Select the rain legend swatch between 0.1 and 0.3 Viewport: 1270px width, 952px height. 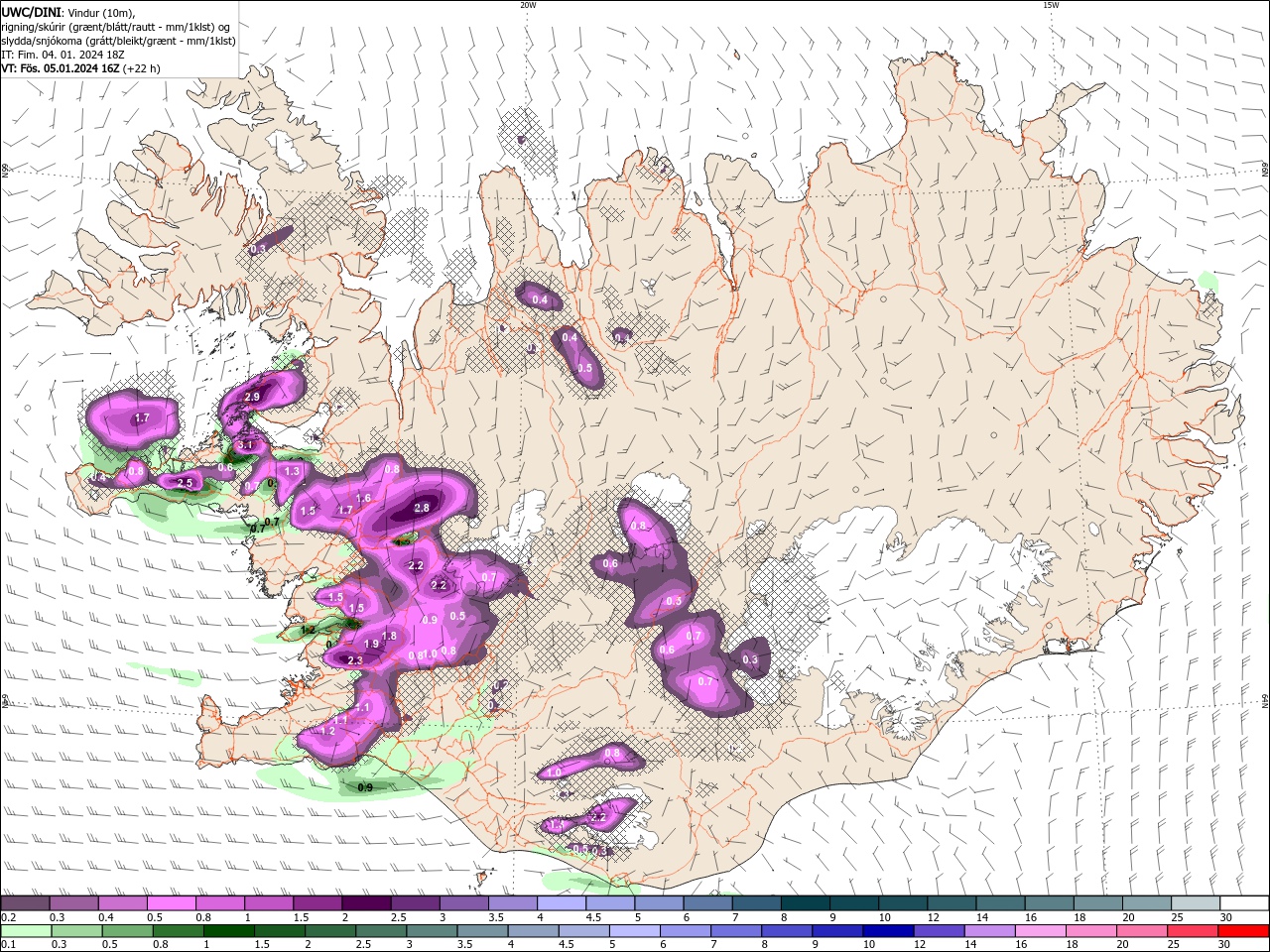click(26, 931)
